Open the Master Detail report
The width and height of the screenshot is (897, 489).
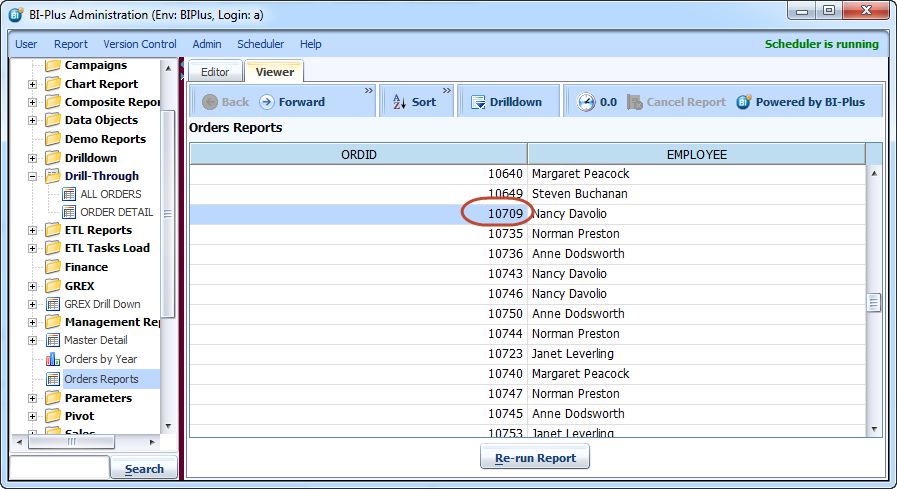coord(95,340)
